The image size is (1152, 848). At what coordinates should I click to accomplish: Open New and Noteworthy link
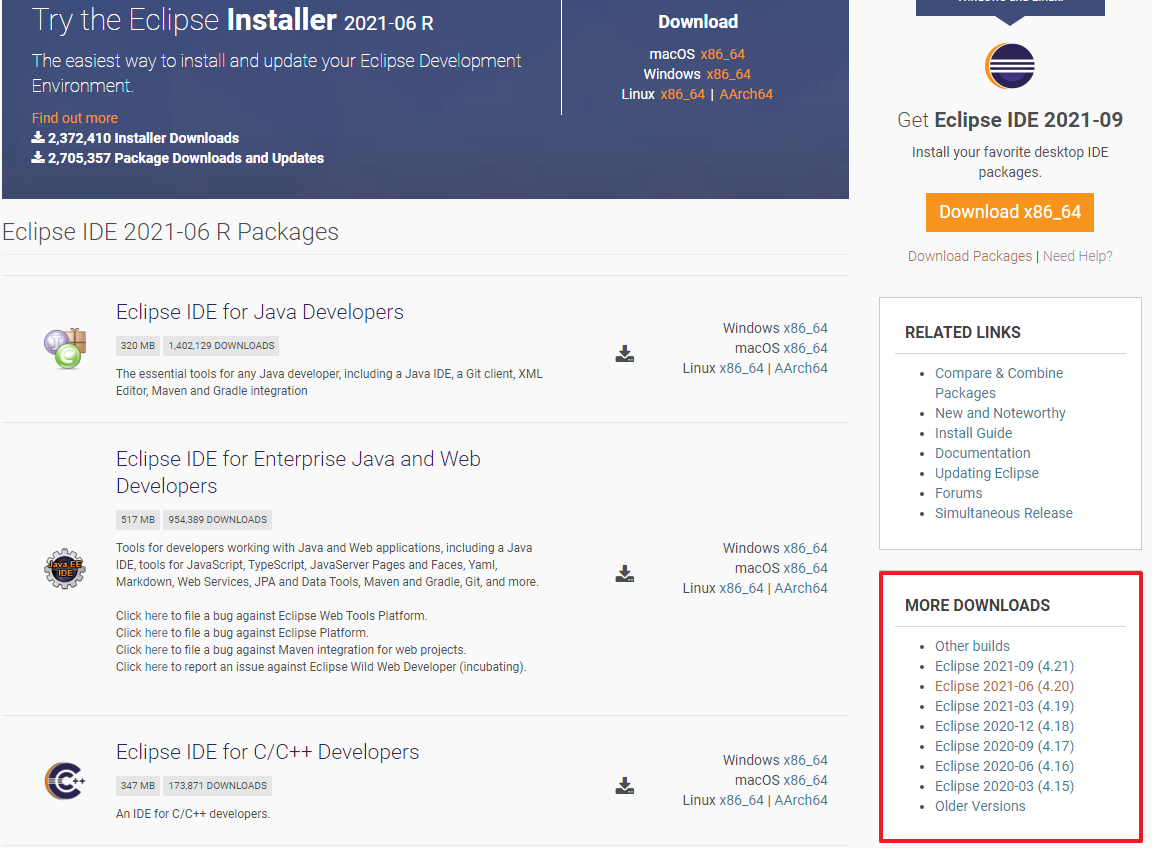(x=1000, y=413)
